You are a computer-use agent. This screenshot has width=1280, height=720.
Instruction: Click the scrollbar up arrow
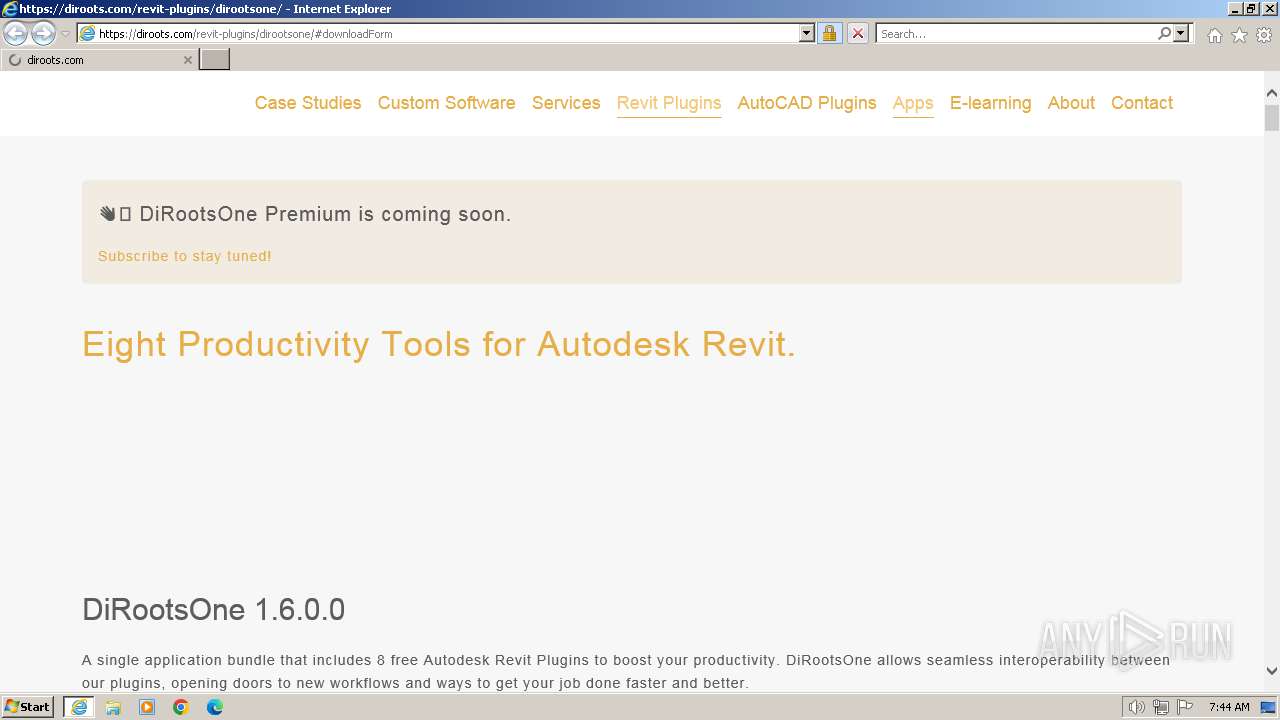(x=1272, y=94)
